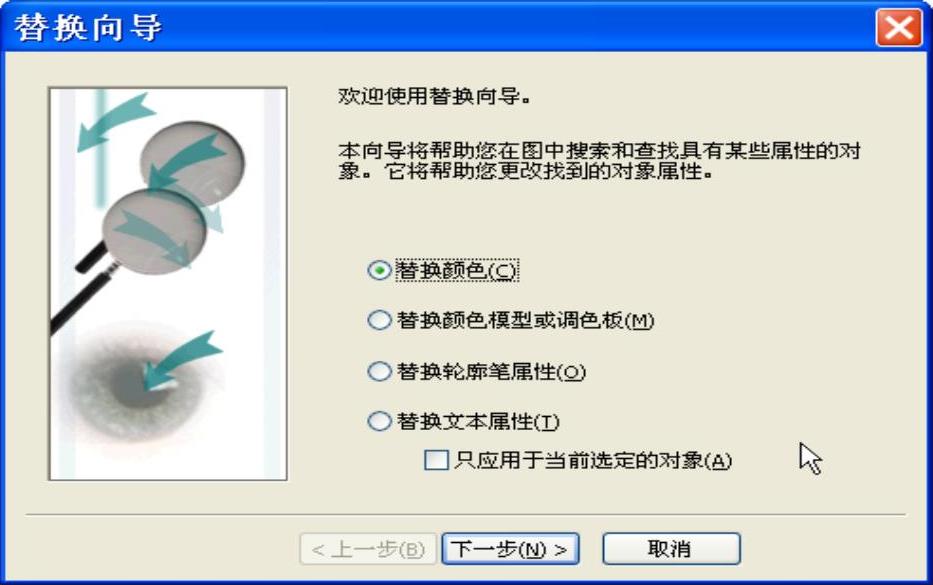
Task: Close the 替换向导 dialog with the red X
Action: 898,27
